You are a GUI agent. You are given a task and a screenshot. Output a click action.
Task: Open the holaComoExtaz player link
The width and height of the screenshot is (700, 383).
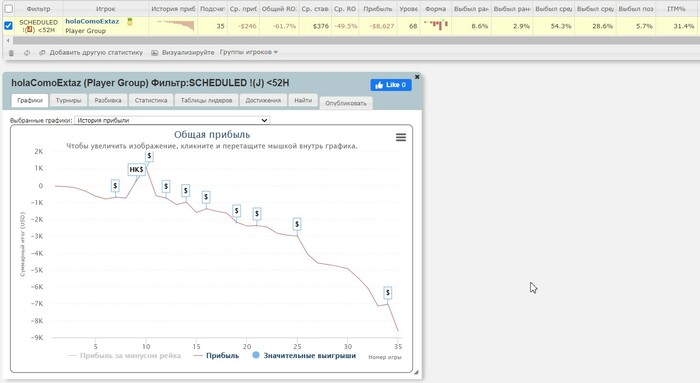point(92,21)
